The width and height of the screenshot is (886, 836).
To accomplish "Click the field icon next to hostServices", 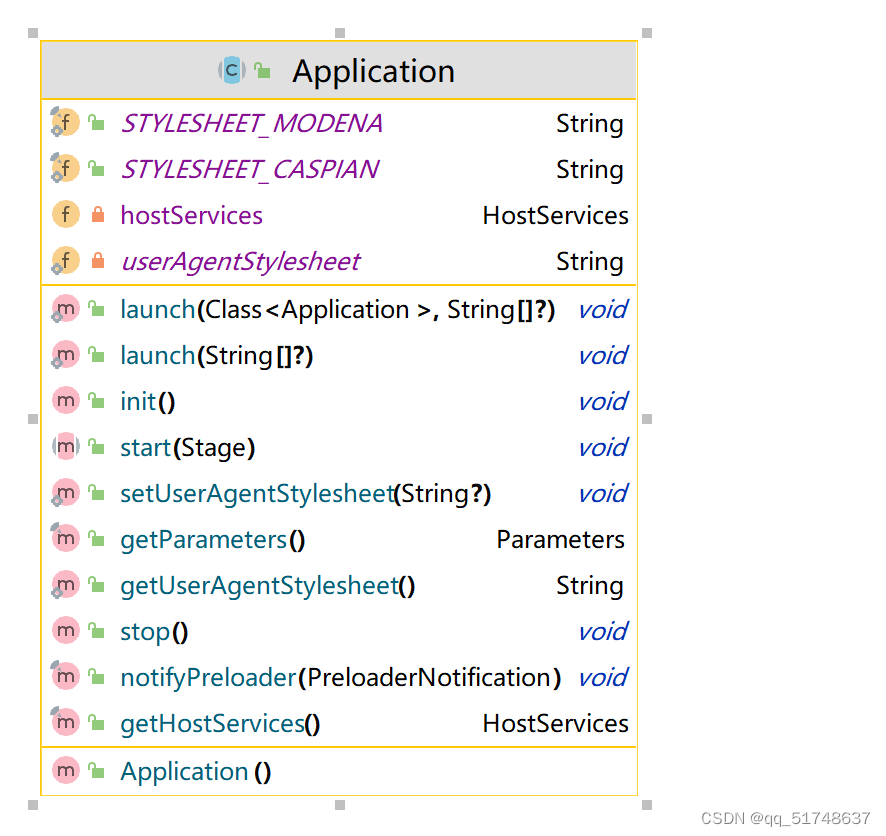I will [x=64, y=214].
